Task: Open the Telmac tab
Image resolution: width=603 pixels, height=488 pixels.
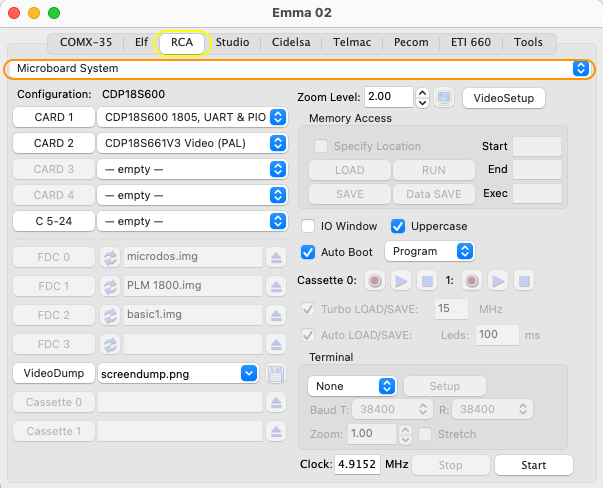Action: click(352, 42)
